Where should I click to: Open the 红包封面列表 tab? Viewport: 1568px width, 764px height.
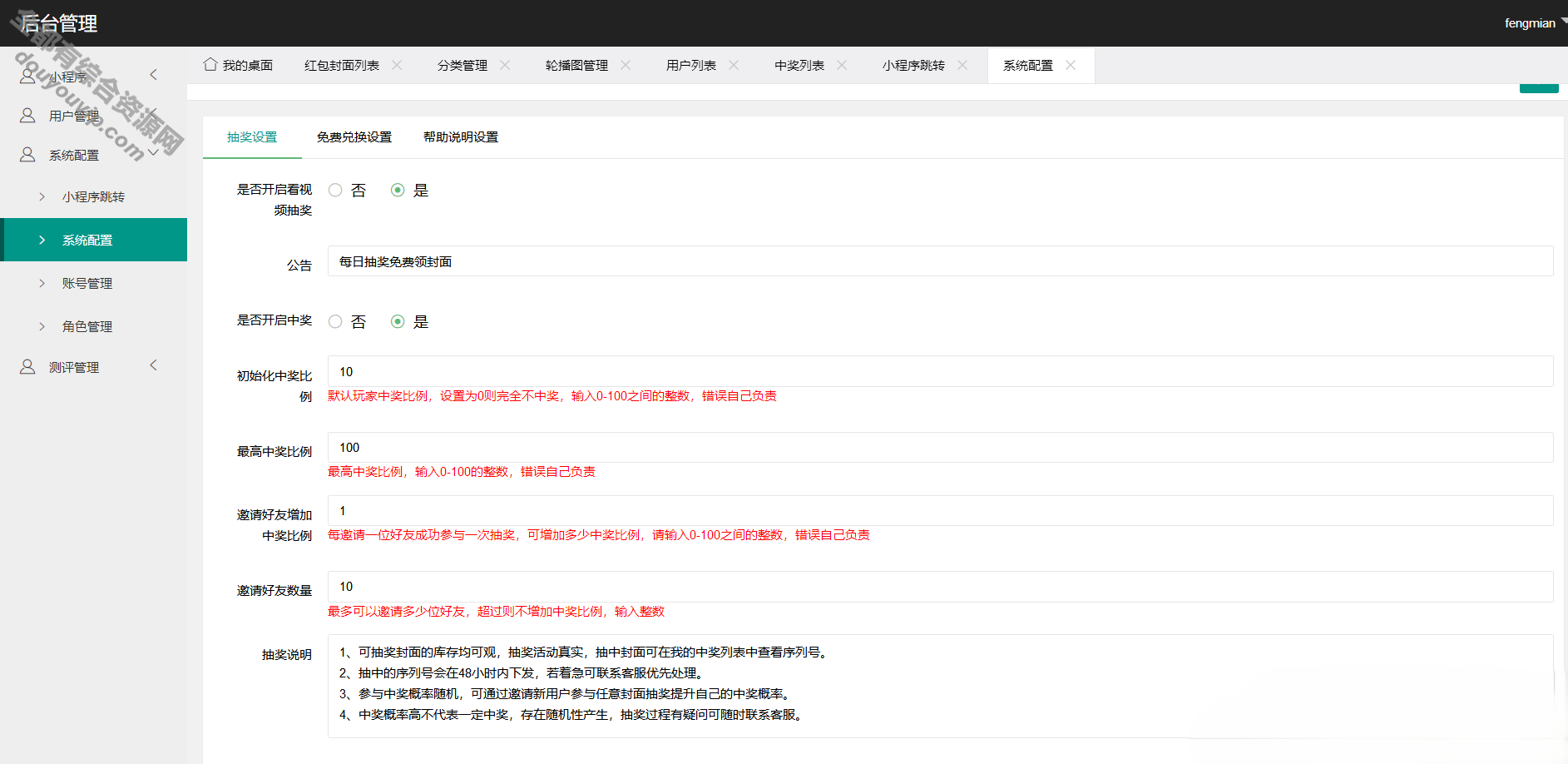[342, 65]
